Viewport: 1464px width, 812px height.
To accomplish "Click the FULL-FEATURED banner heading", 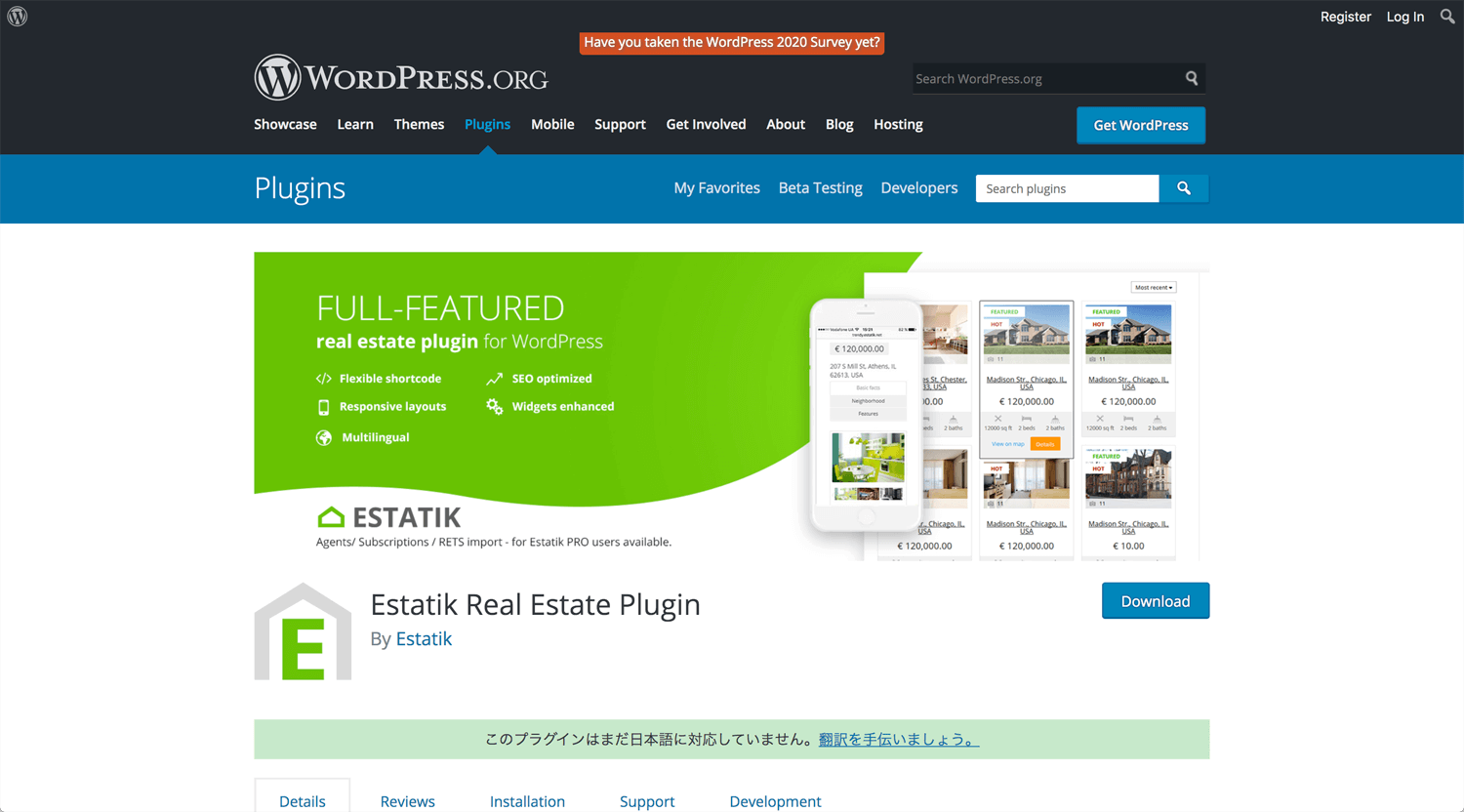I will coord(440,308).
